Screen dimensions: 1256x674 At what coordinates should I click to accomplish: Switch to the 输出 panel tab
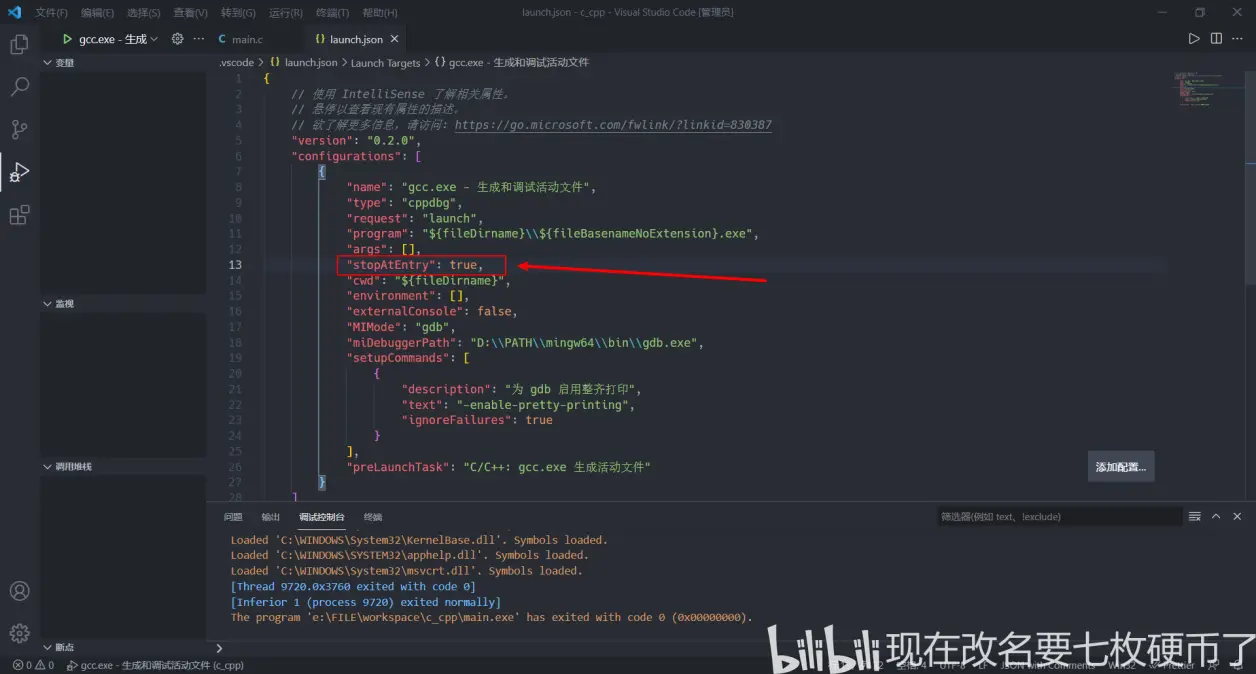point(271,517)
